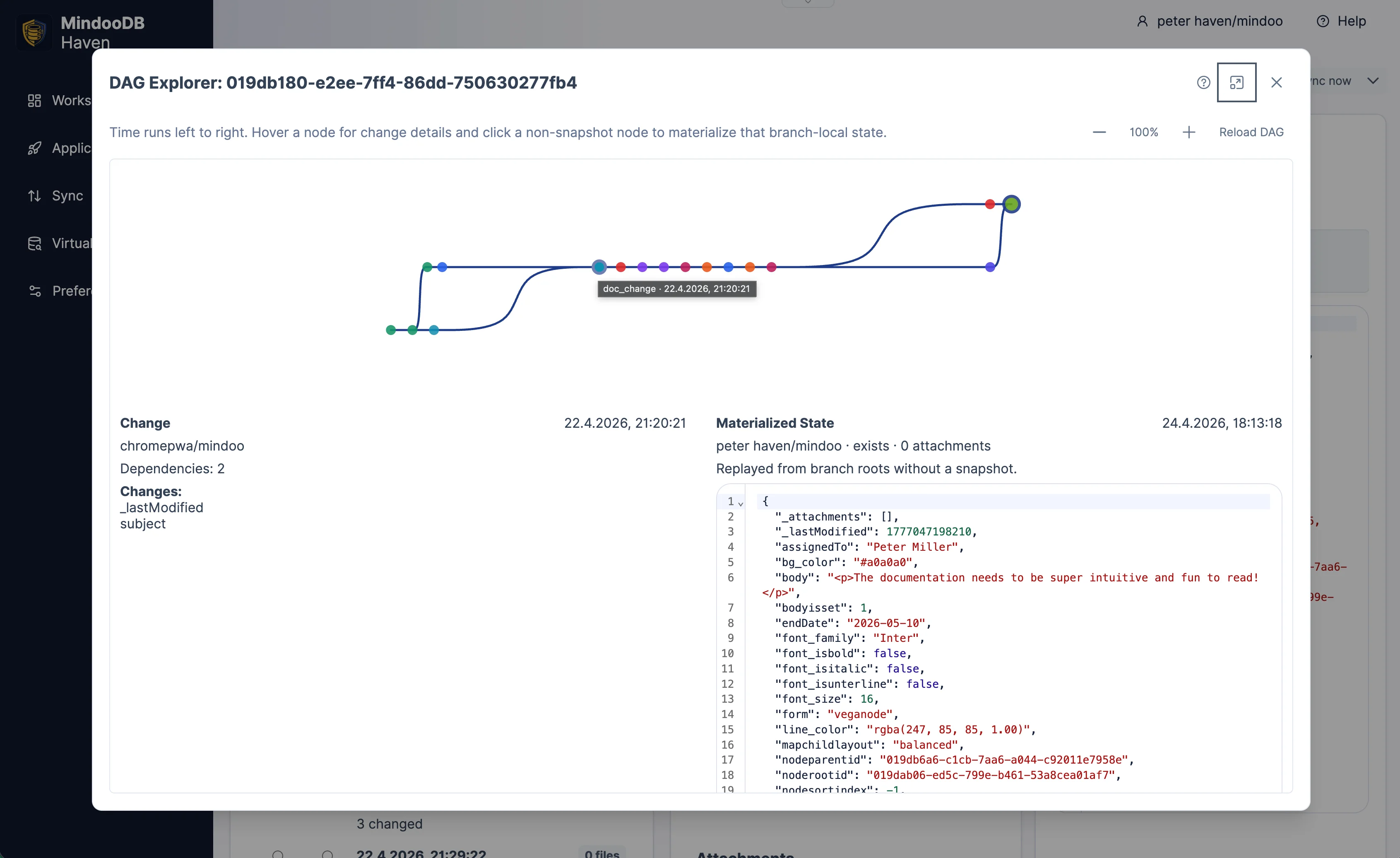Click the DAG Explorer question mark help icon
Image resolution: width=1400 pixels, height=858 pixels.
coord(1204,82)
